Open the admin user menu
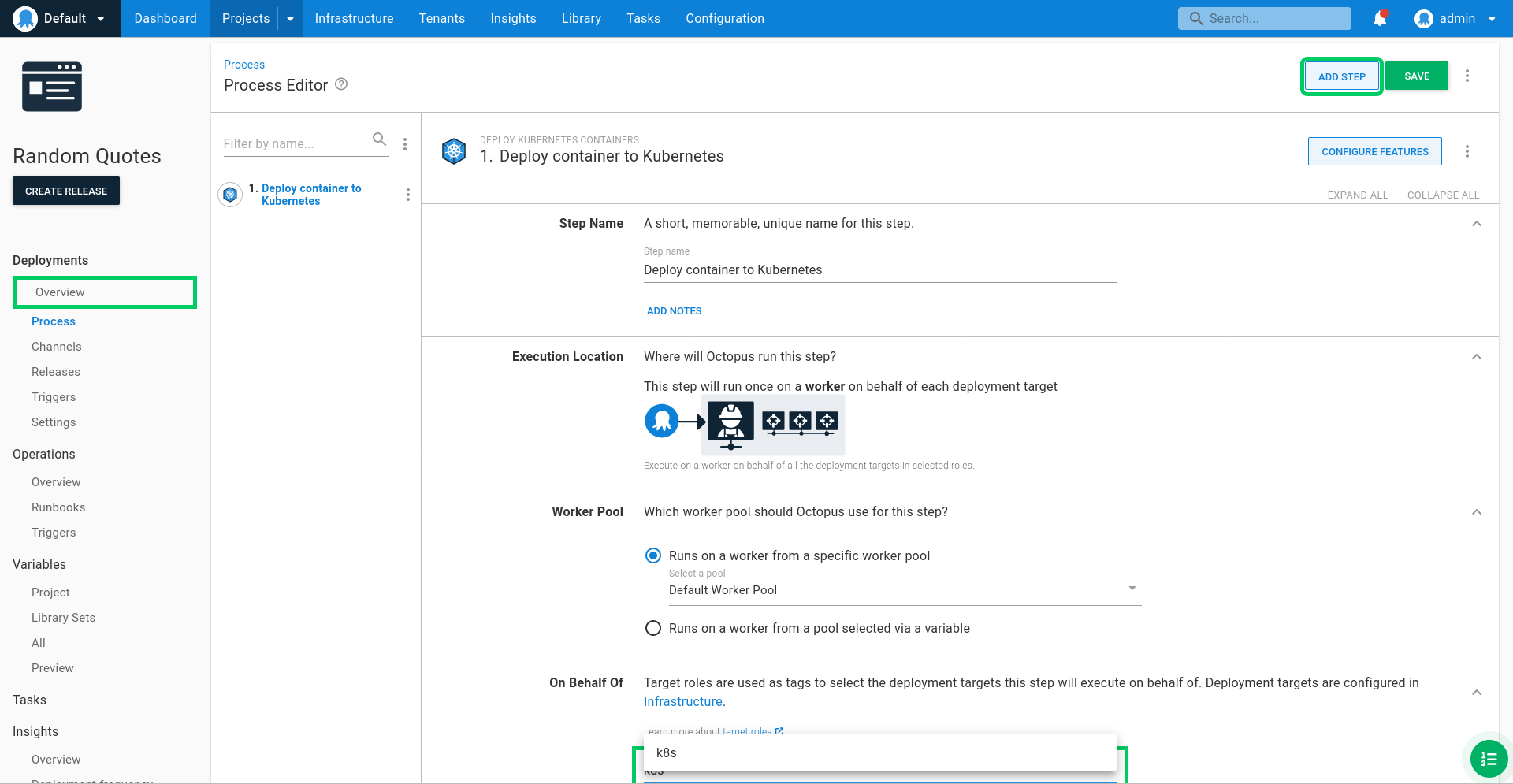The image size is (1513, 784). point(1455,18)
